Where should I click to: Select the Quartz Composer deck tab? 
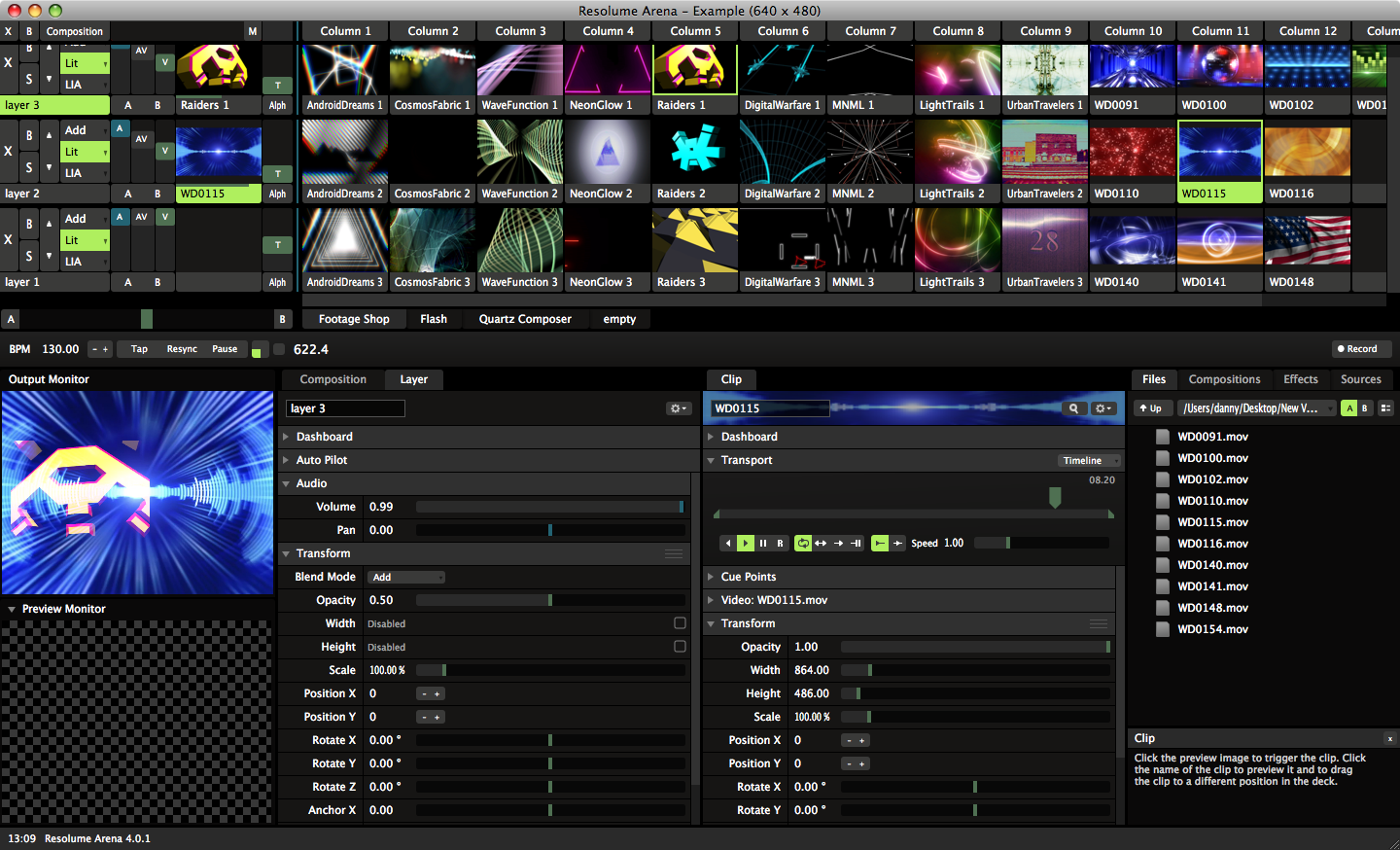525,319
